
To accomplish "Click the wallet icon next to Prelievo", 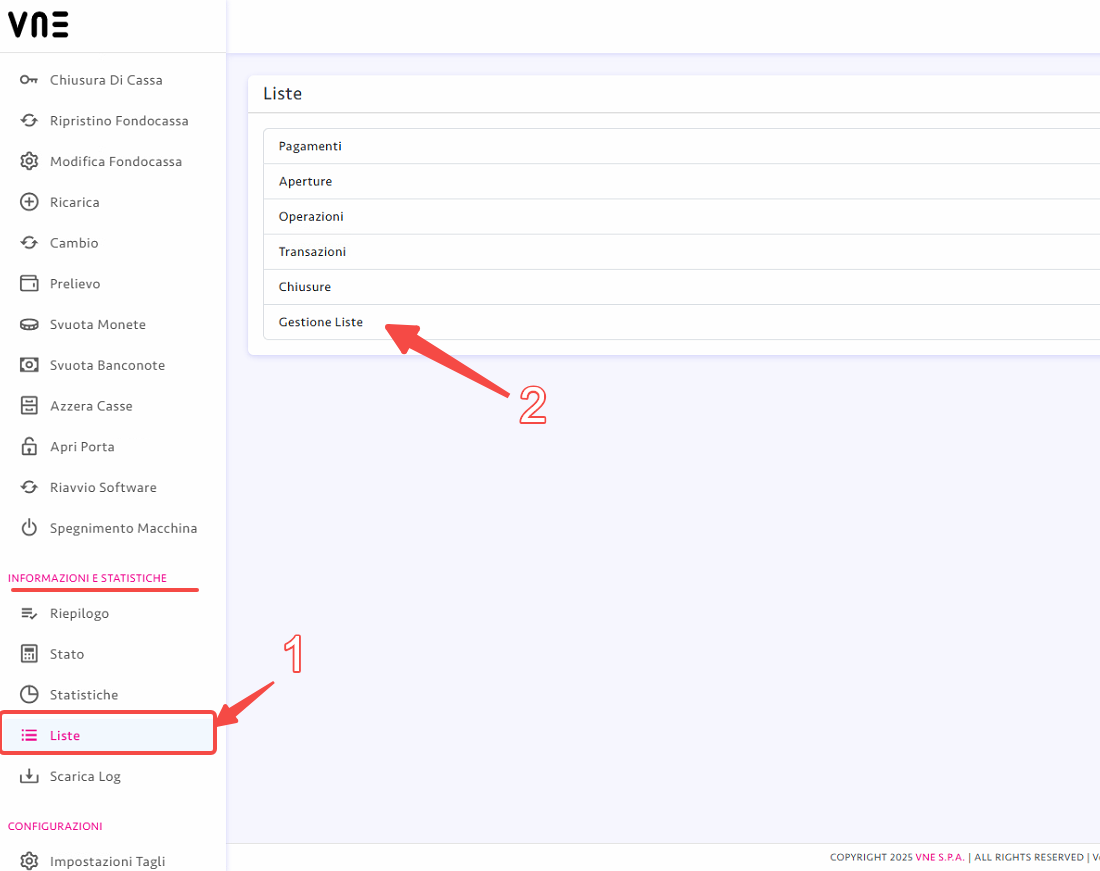I will tap(29, 283).
